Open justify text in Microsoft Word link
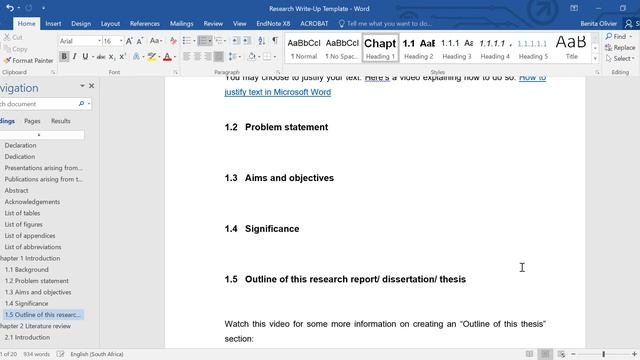 [278, 92]
